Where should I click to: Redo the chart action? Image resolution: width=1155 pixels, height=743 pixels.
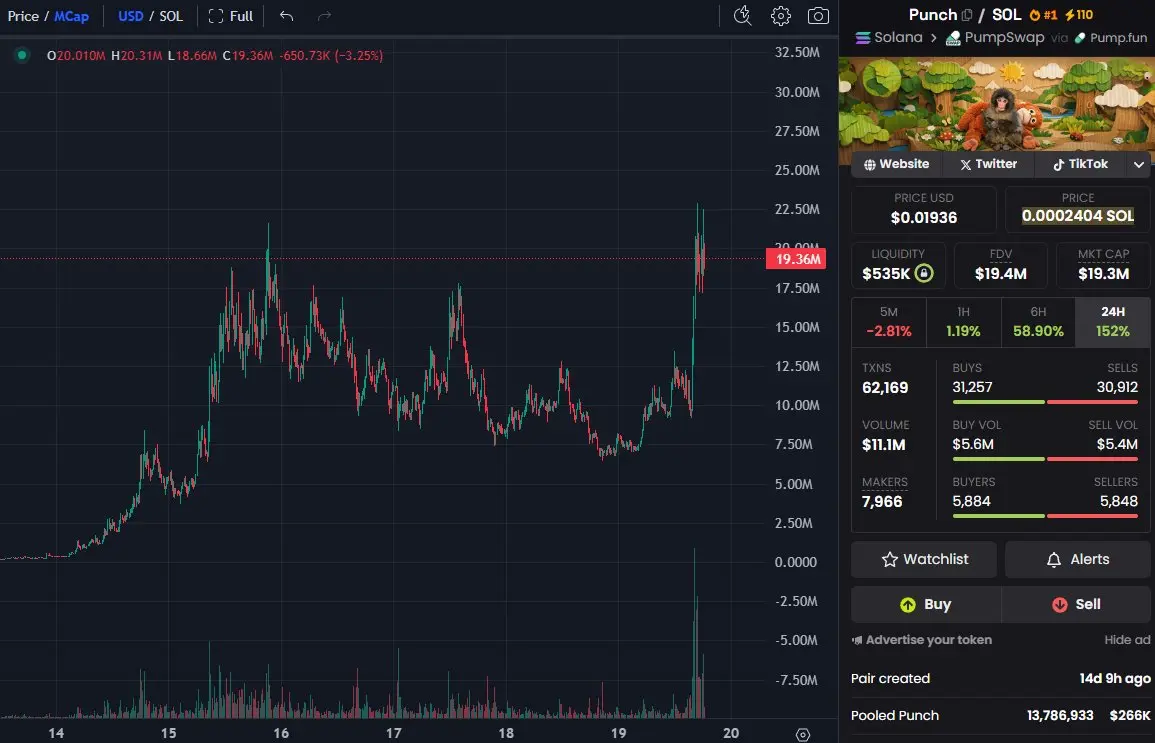(324, 15)
